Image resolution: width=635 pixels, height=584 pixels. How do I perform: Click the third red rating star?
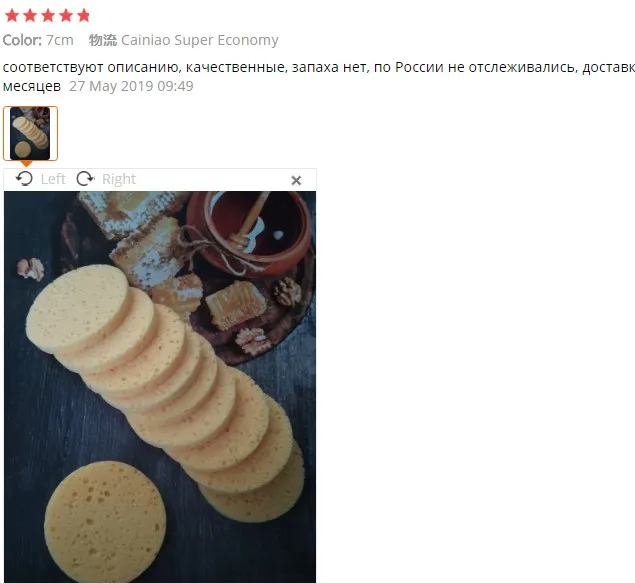pos(48,15)
